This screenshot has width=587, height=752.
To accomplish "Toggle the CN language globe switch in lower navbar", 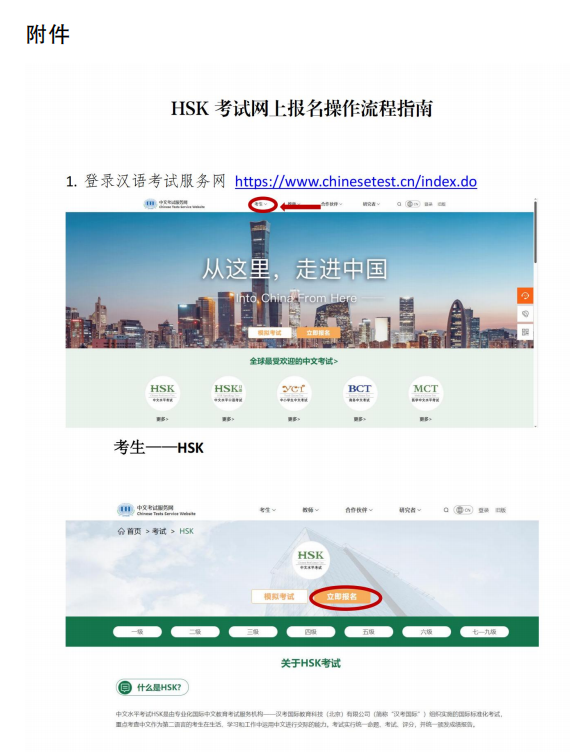I will tap(464, 510).
